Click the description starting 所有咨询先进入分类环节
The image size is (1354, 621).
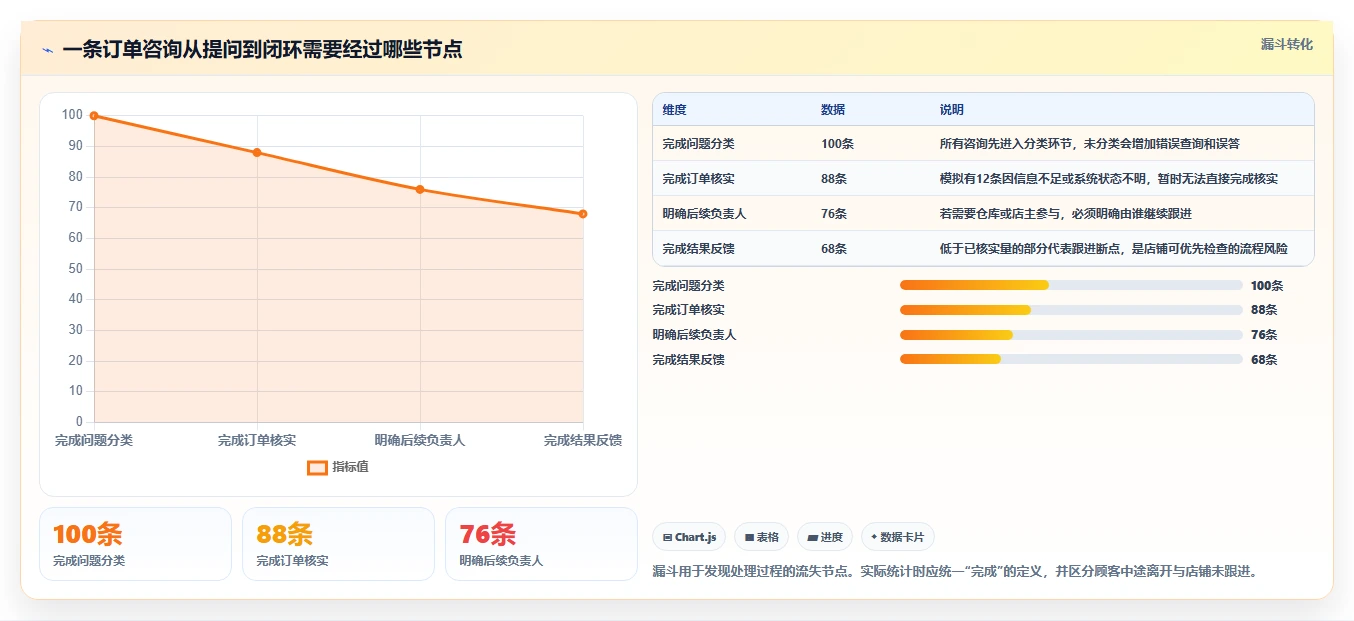1090,144
